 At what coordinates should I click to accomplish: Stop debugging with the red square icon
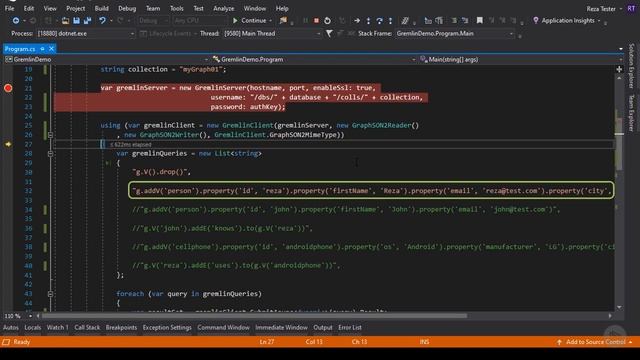click(316, 20)
